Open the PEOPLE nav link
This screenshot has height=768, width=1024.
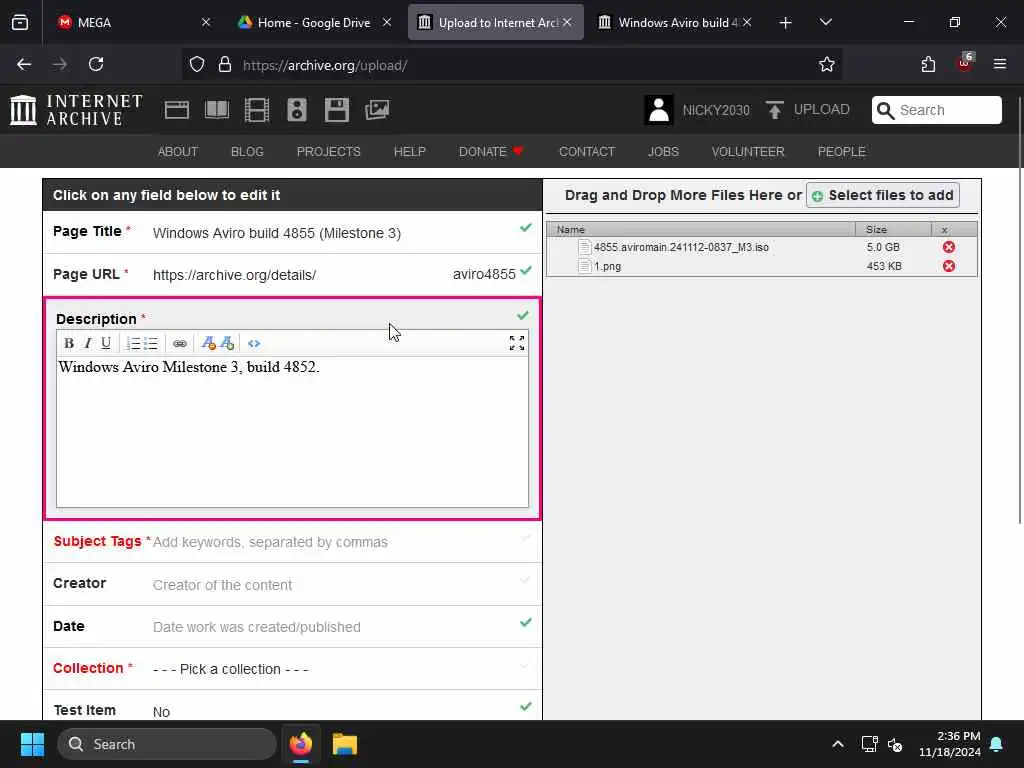(841, 152)
